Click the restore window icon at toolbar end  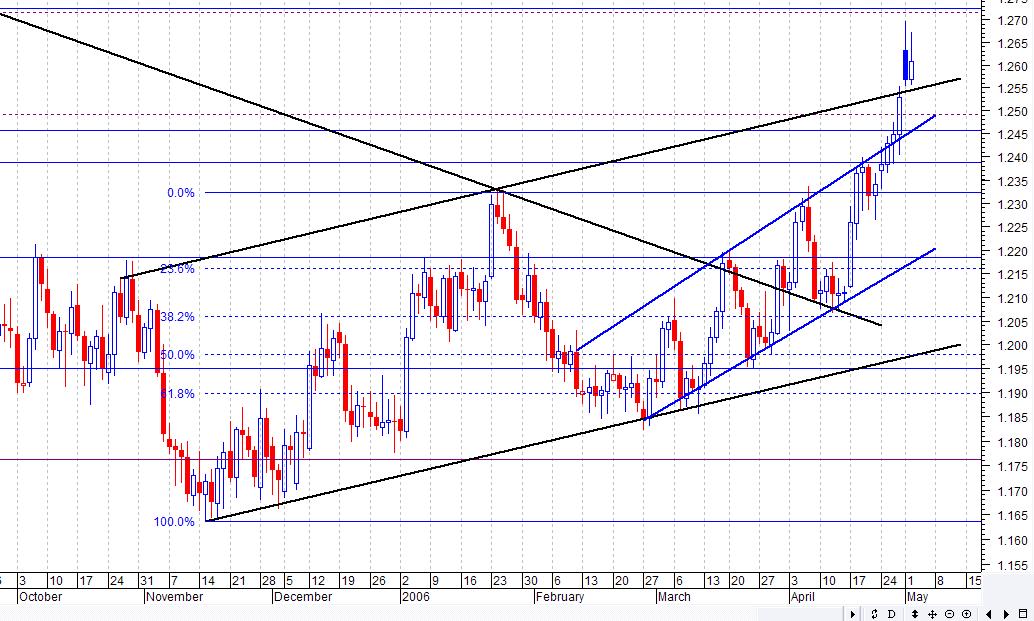pyautogui.click(x=1022, y=612)
